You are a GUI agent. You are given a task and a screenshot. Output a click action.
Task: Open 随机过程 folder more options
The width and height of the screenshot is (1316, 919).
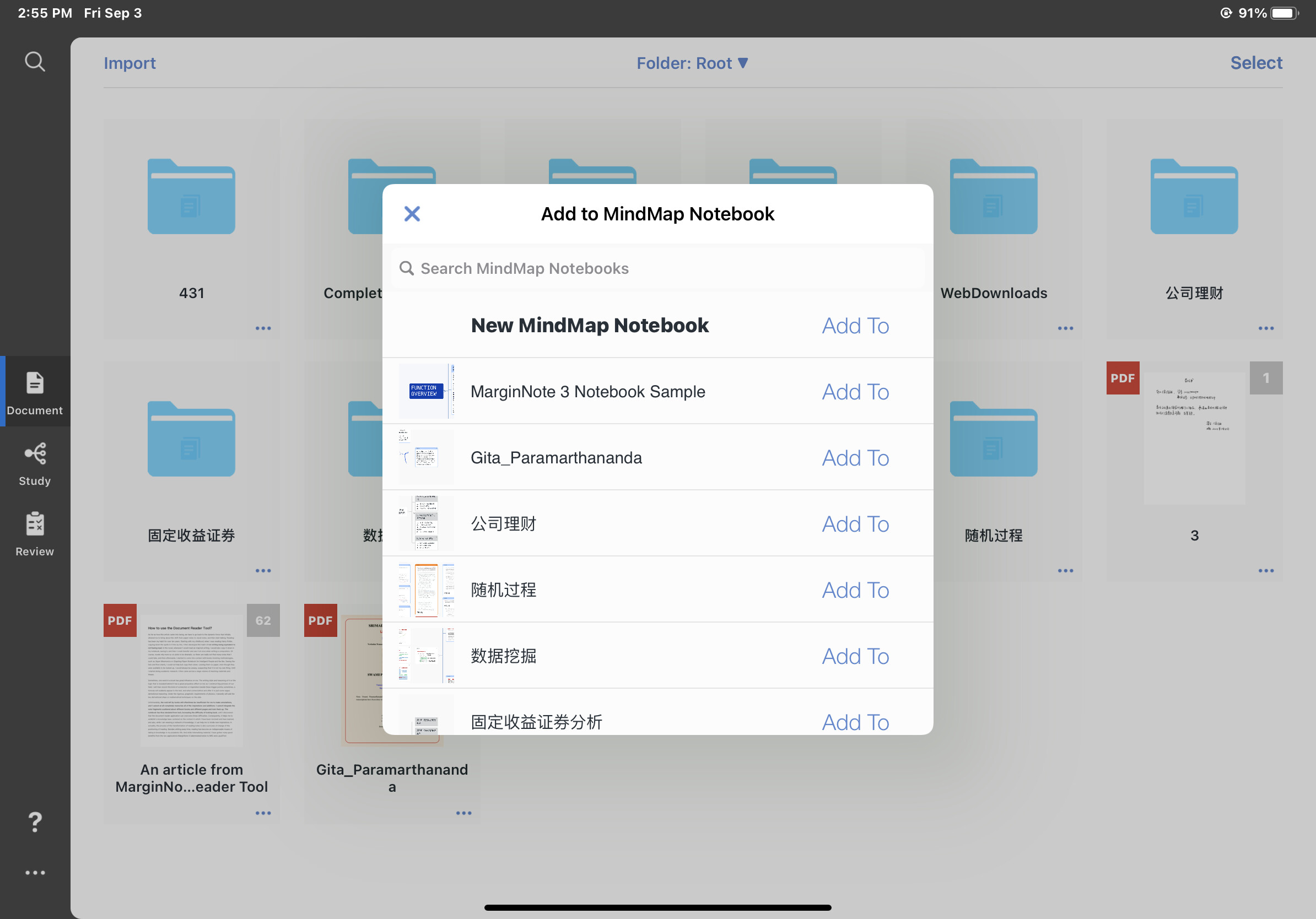click(x=1065, y=571)
